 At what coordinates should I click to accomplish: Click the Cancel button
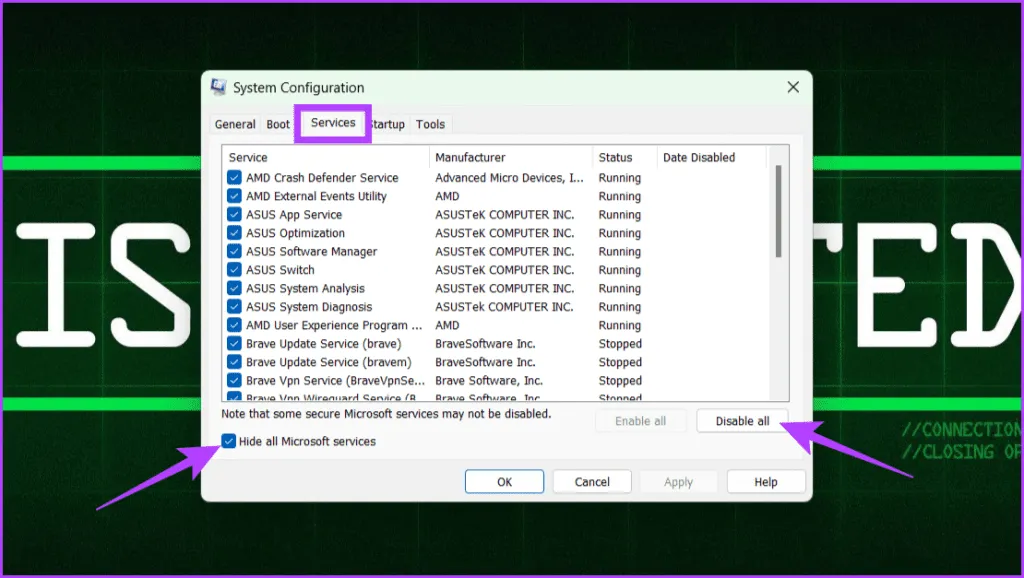tap(592, 482)
